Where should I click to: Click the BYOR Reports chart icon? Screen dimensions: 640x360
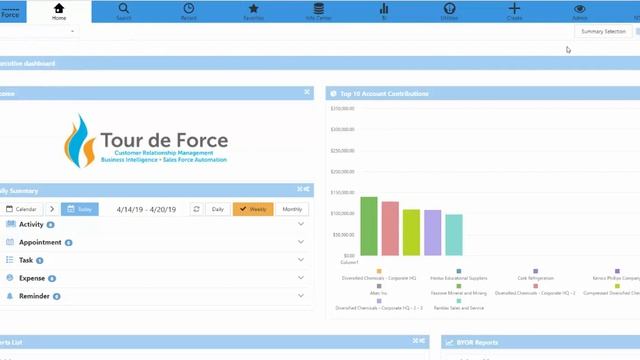point(449,342)
